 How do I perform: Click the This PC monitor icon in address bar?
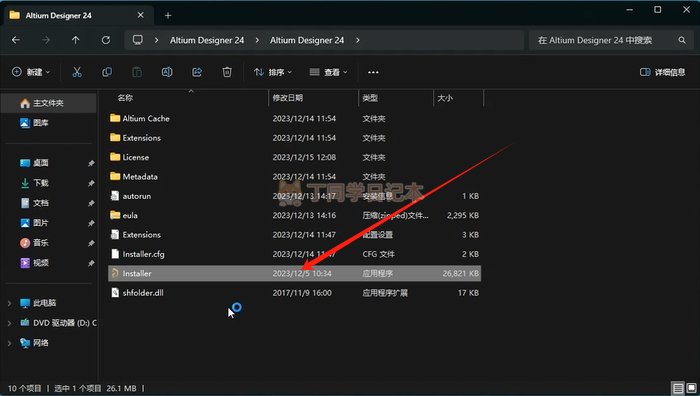[138, 40]
